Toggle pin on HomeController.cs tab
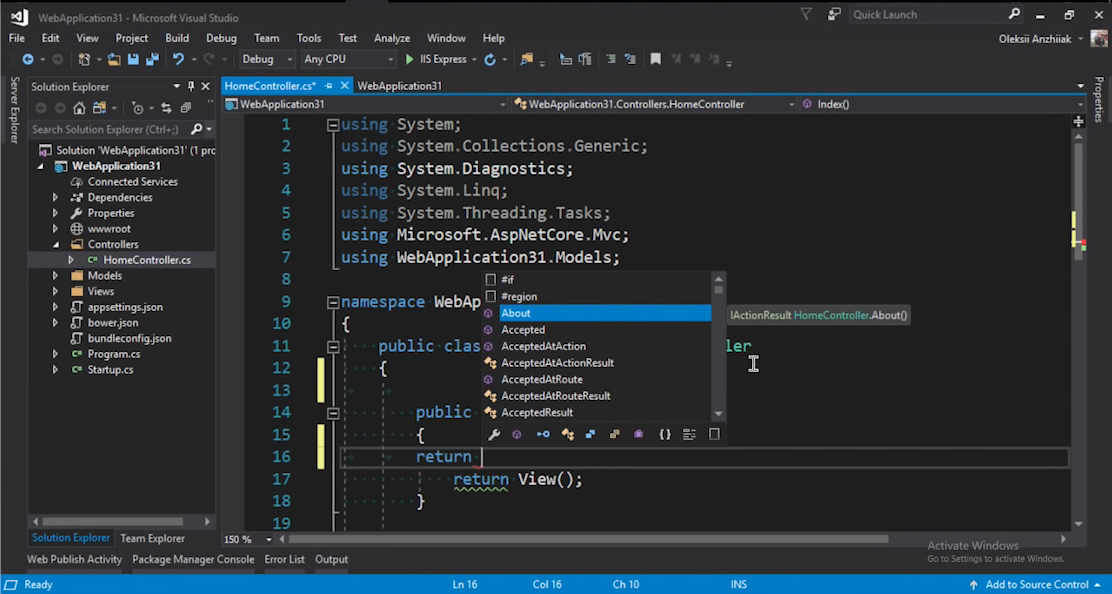The height and width of the screenshot is (594, 1112). click(330, 86)
